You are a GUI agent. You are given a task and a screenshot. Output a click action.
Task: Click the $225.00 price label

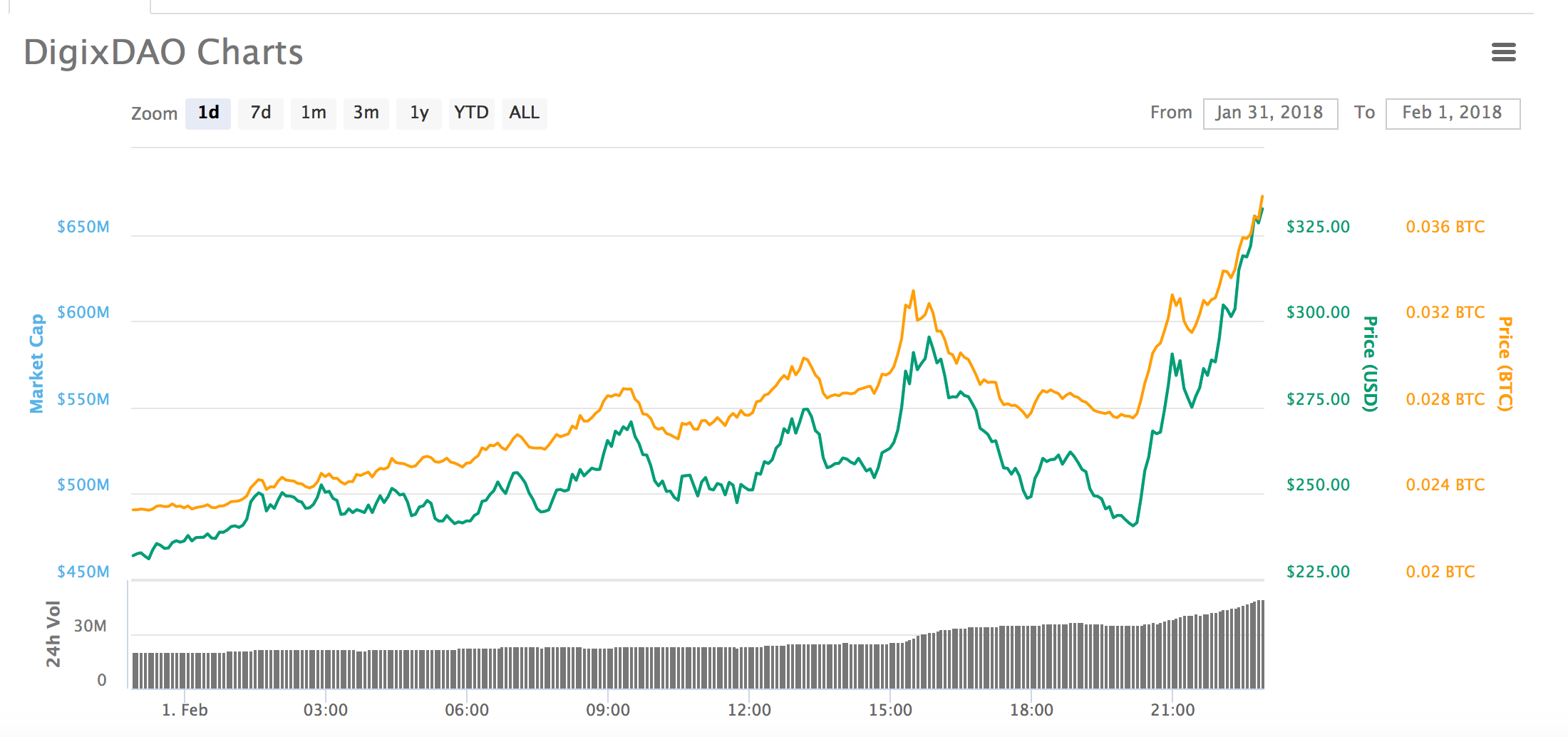pyautogui.click(x=1318, y=572)
